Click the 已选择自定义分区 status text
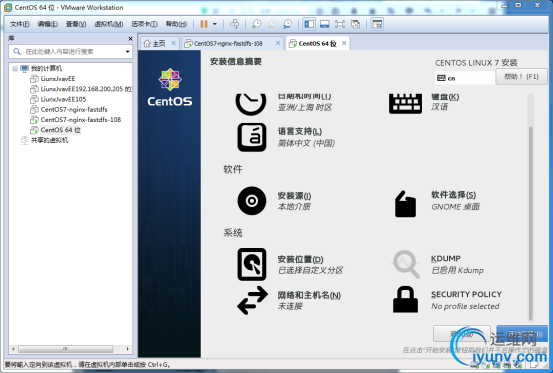The image size is (553, 373). tap(310, 270)
